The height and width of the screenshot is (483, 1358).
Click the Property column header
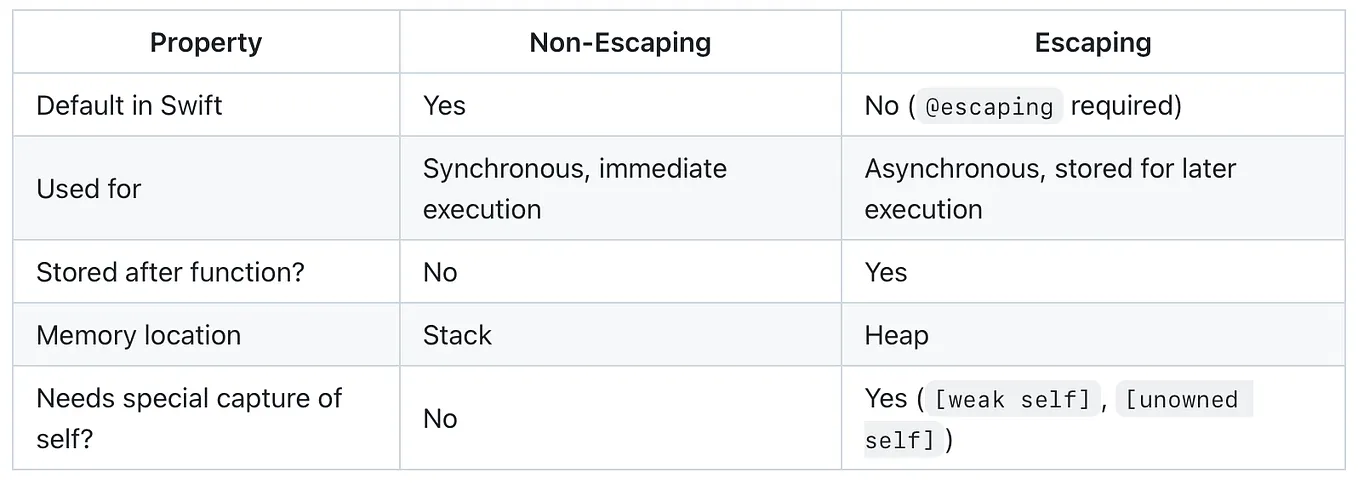pos(206,43)
